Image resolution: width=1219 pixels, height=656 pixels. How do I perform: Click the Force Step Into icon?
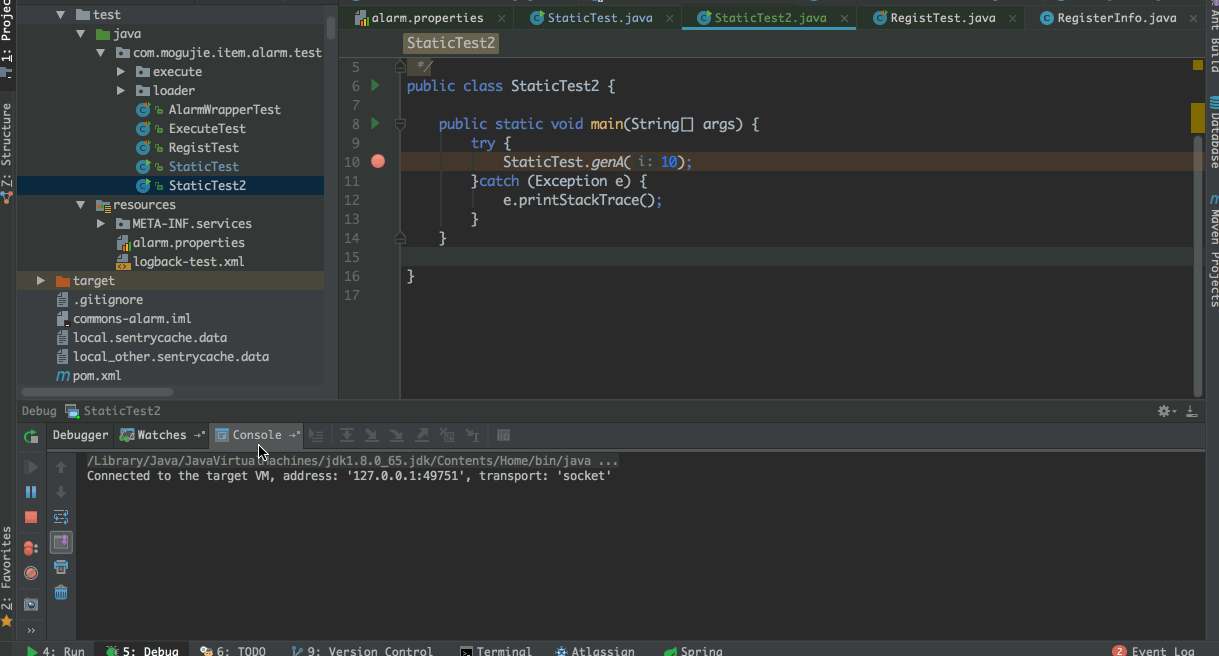[x=396, y=435]
